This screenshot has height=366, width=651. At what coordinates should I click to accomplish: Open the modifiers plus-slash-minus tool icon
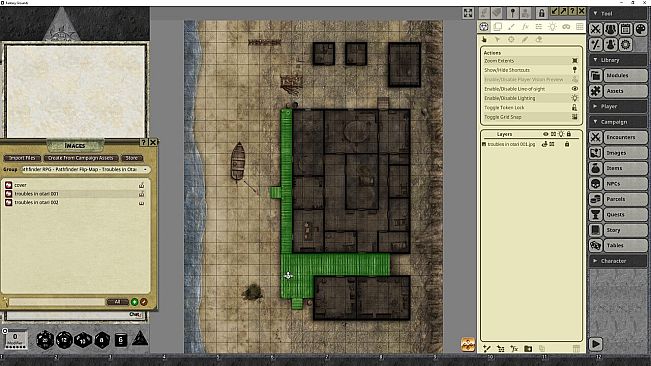(596, 44)
